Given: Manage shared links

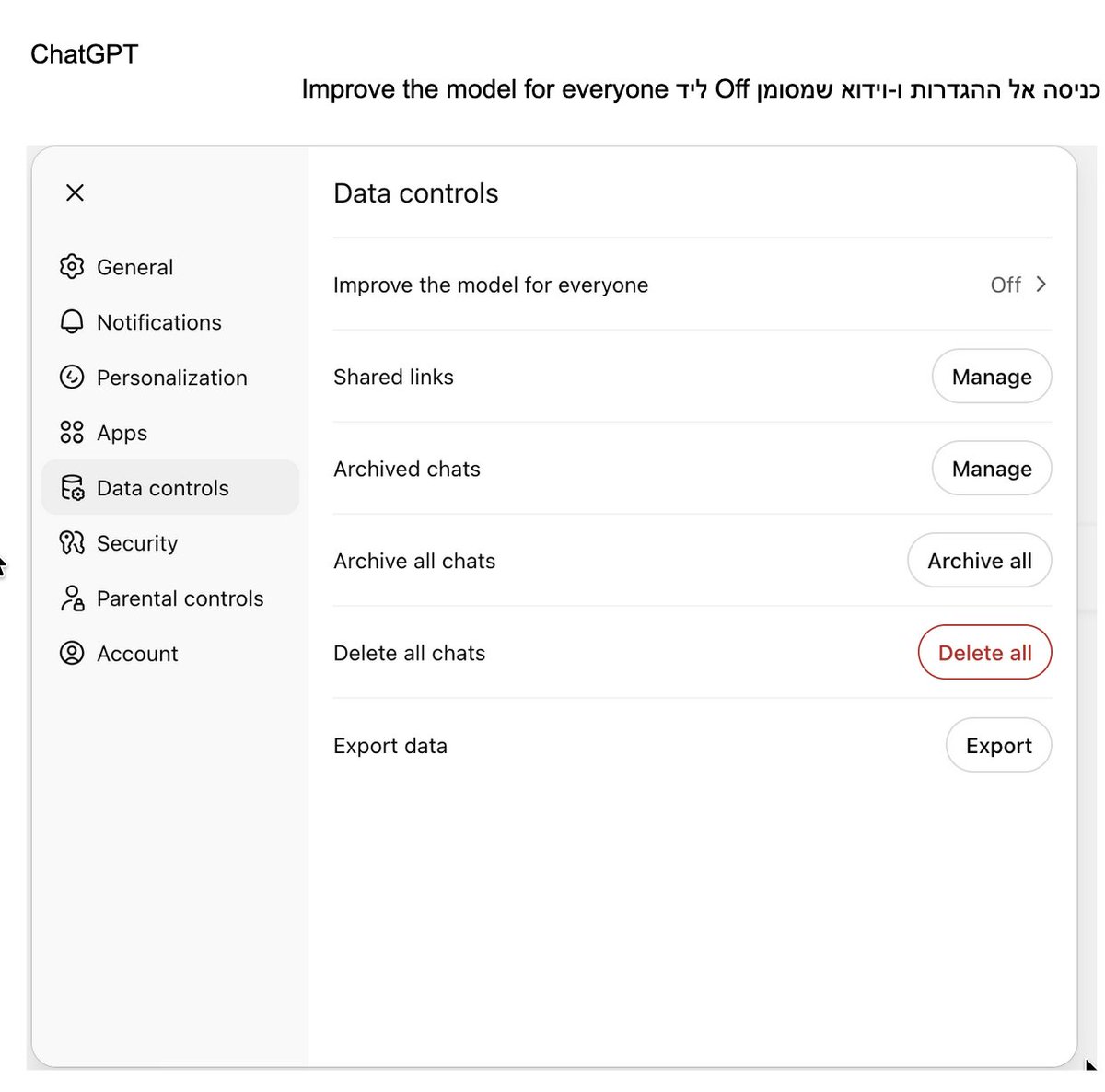Looking at the screenshot, I should [992, 377].
